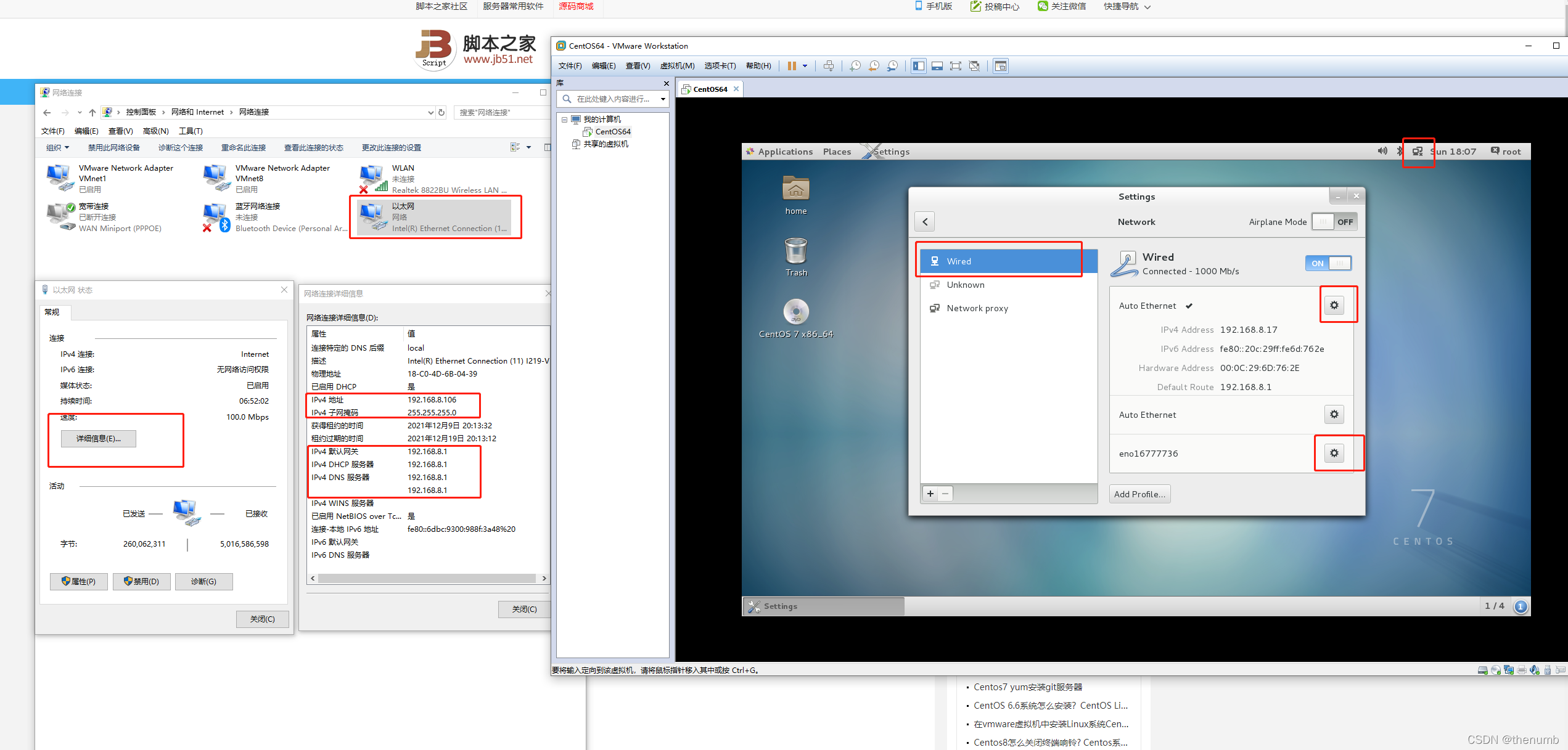
Task: Collapse 我的计算机 tree node
Action: click(x=564, y=120)
